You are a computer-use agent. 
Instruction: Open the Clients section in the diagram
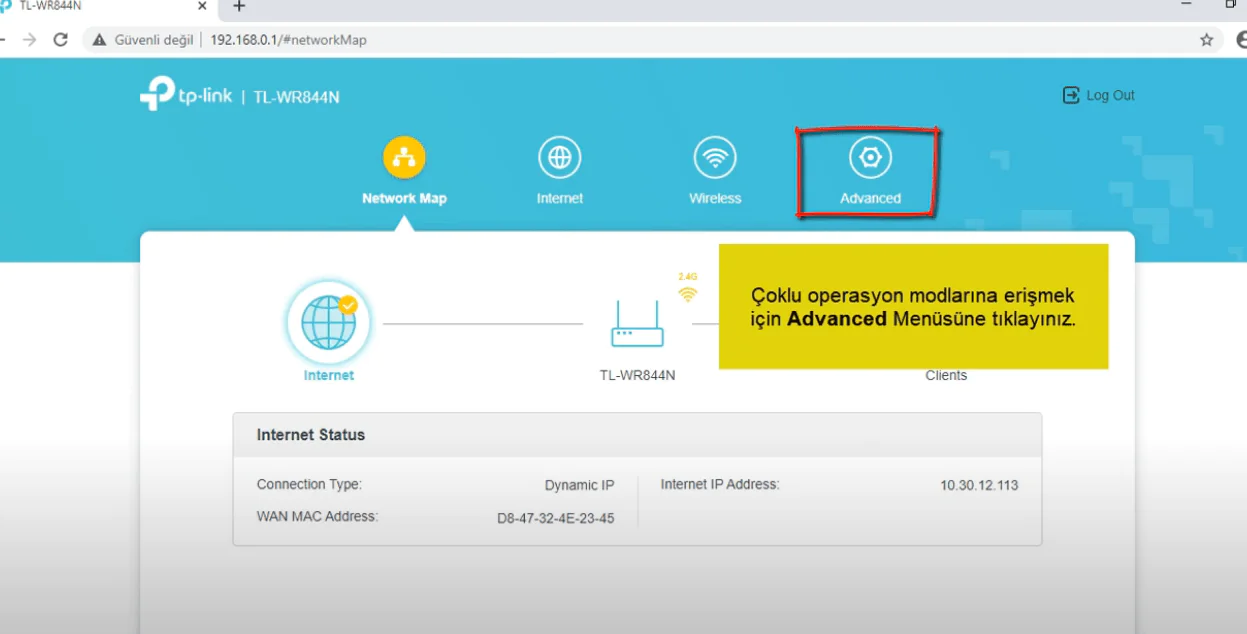945,376
